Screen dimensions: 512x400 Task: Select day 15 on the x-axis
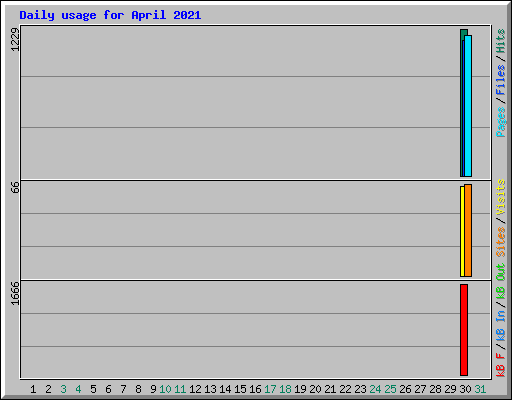(240, 389)
